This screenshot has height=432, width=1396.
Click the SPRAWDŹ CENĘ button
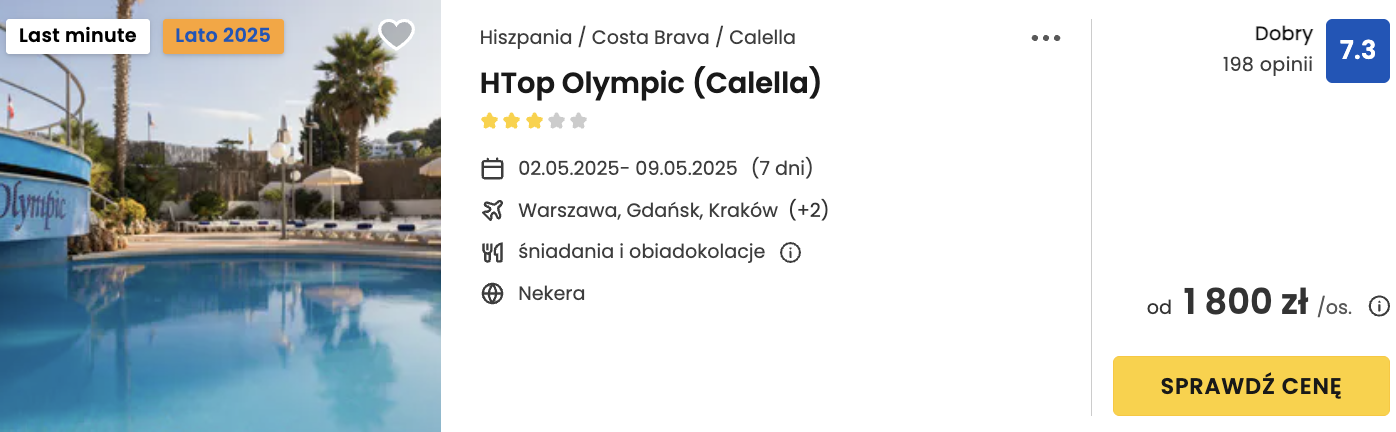[1251, 386]
